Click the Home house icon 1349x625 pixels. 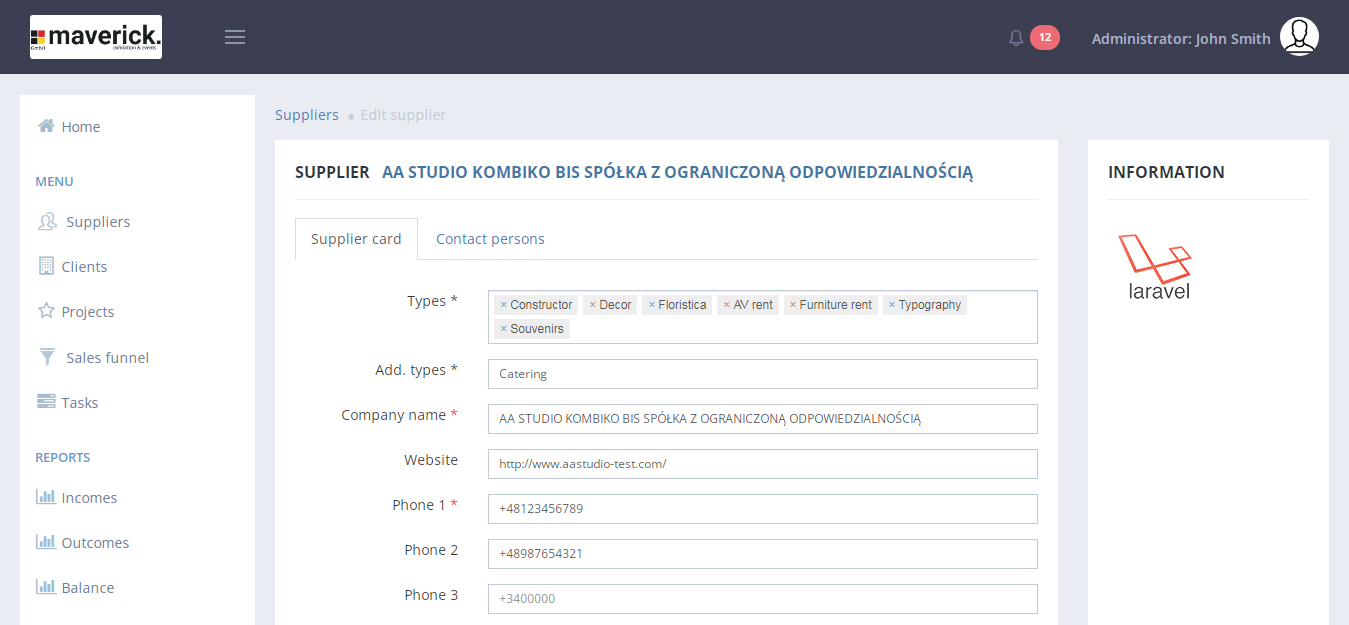pyautogui.click(x=46, y=126)
